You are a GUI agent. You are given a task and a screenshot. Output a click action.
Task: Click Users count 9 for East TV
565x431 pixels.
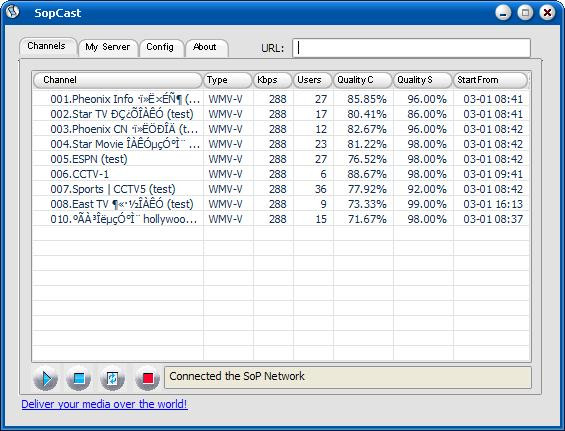324,204
